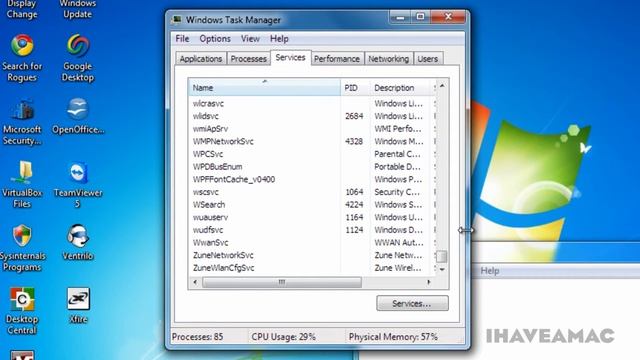Open the VirtualBox Files folder icon

[x=22, y=184]
